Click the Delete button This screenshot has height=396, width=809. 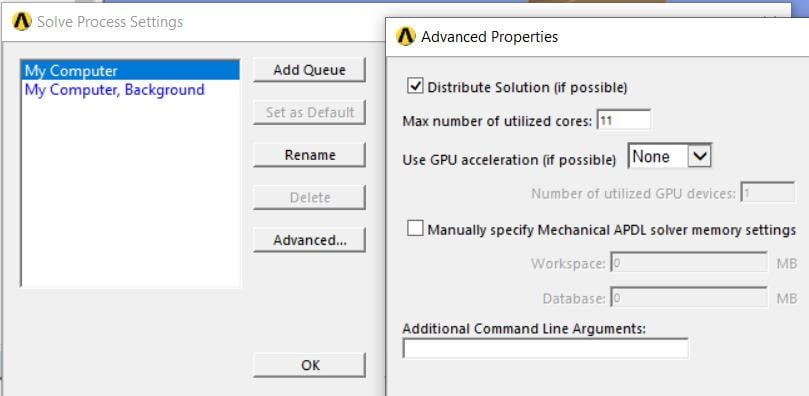click(310, 197)
